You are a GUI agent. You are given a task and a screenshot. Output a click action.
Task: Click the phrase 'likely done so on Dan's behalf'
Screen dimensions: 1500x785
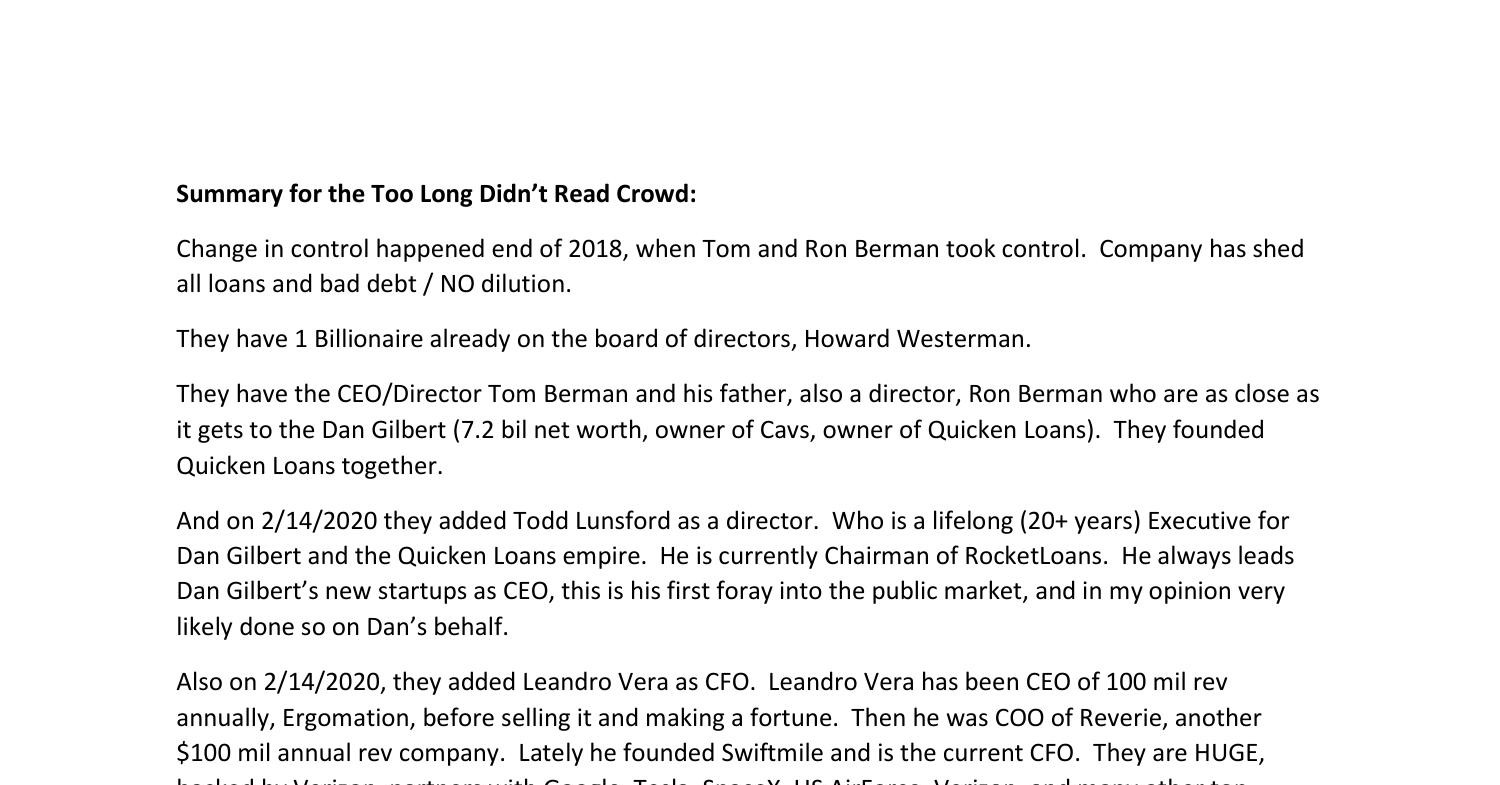pyautogui.click(x=342, y=627)
